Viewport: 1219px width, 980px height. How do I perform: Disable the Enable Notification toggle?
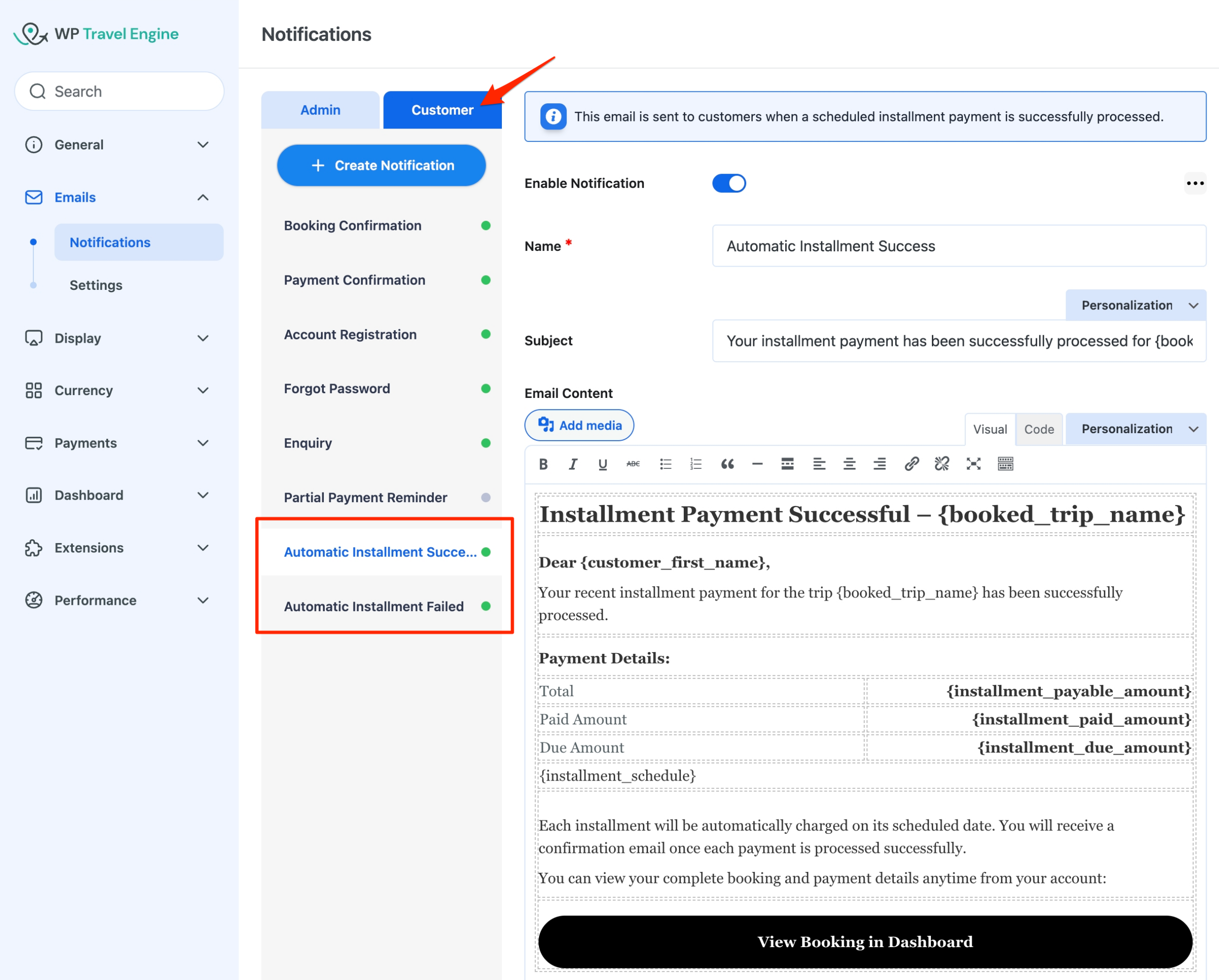(x=729, y=183)
